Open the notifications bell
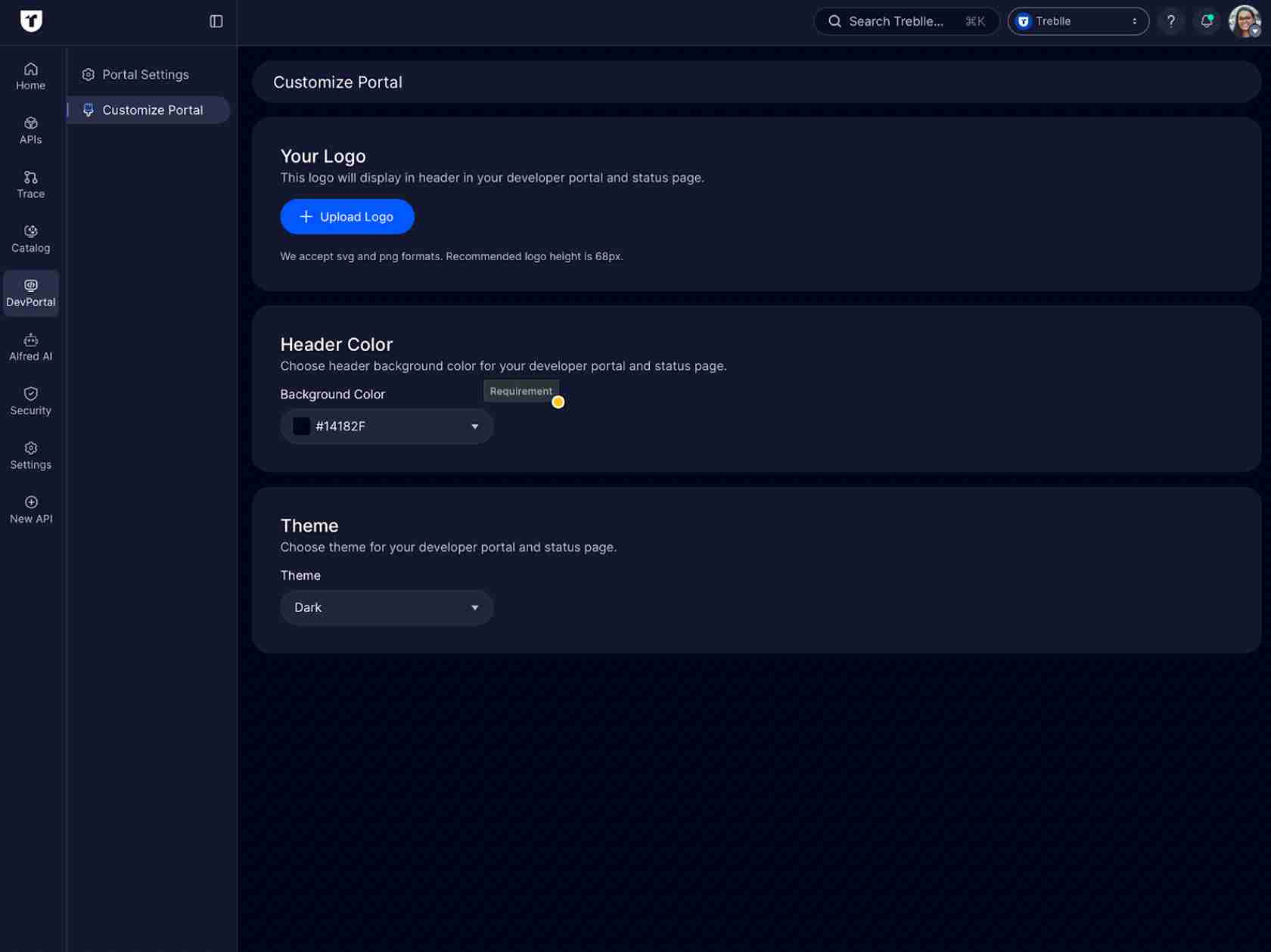The image size is (1271, 952). 1207,20
